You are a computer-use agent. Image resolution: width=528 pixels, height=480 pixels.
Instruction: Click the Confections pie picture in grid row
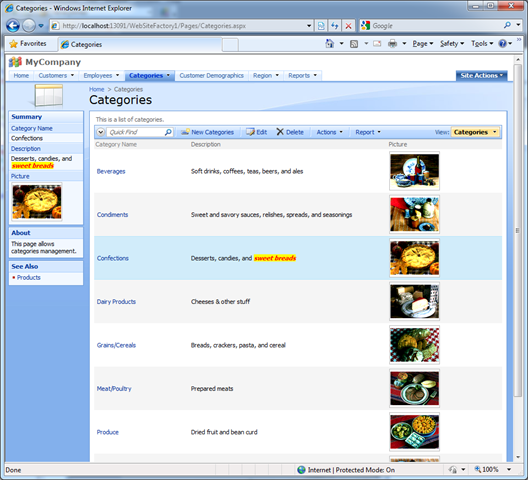coord(415,258)
